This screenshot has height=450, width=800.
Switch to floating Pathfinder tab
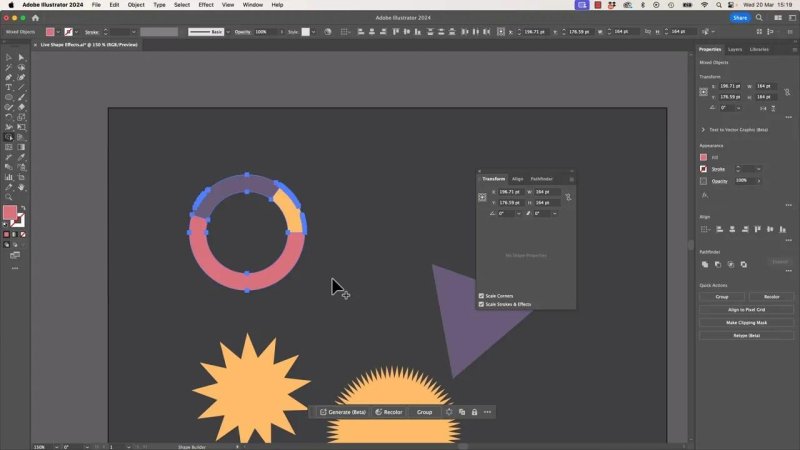541,179
